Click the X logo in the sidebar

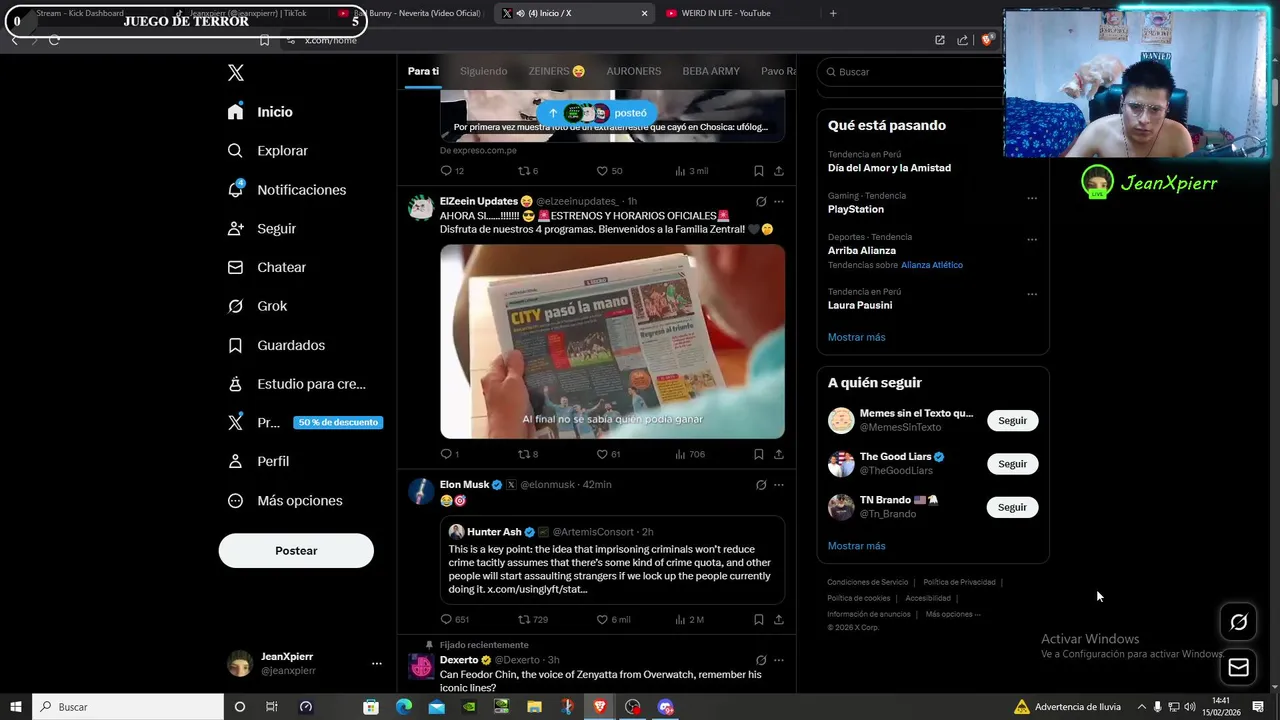coord(235,72)
